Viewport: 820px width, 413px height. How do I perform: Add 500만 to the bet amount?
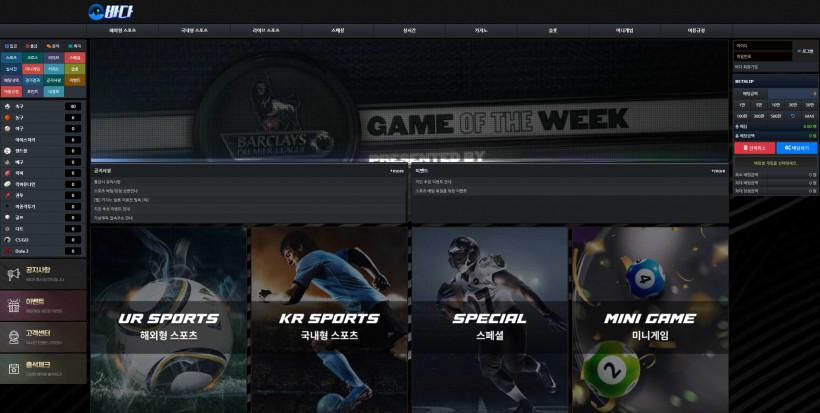(x=776, y=116)
